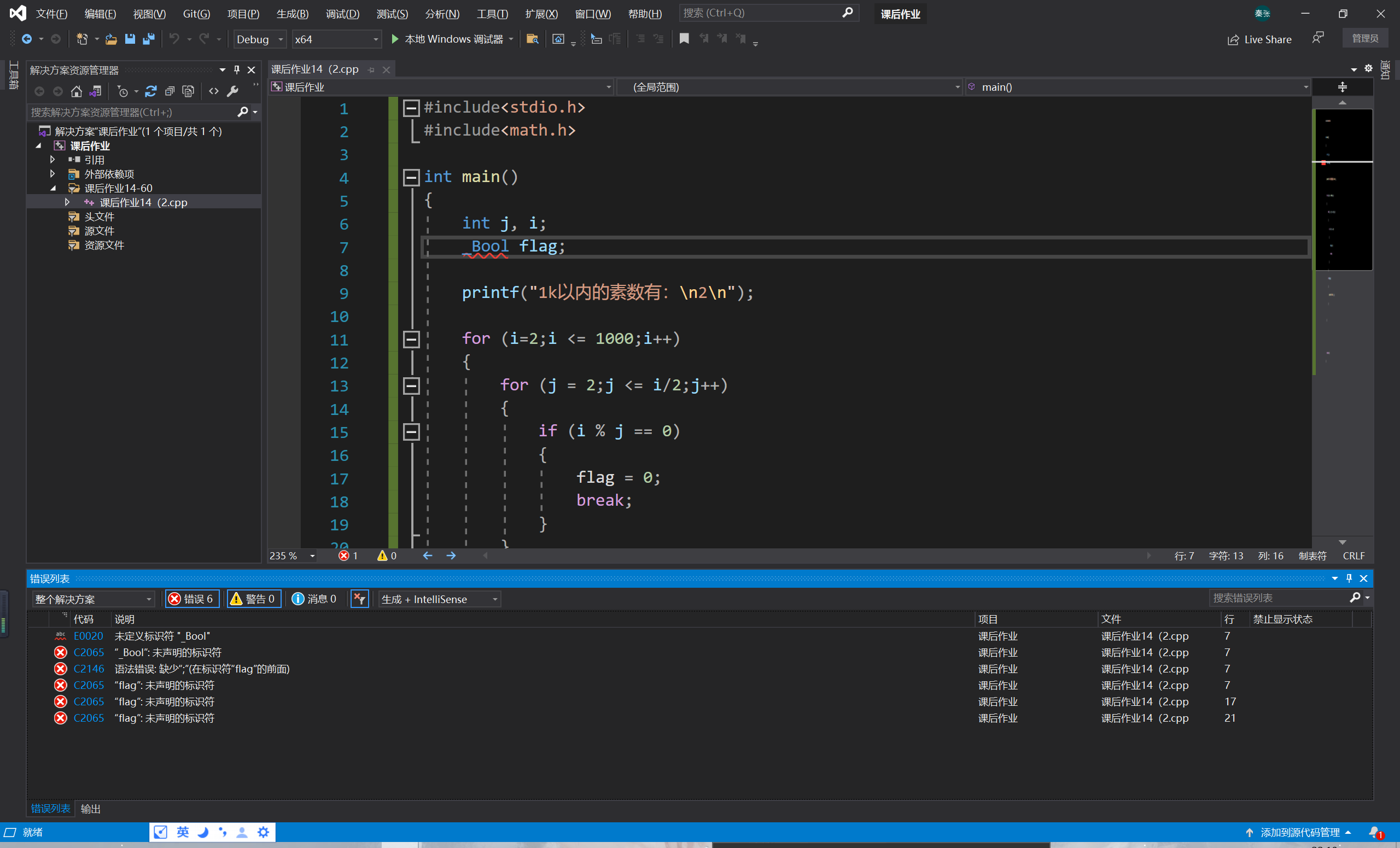Viewport: 1400px width, 848px height.
Task: Click the Save All icon
Action: click(x=149, y=39)
